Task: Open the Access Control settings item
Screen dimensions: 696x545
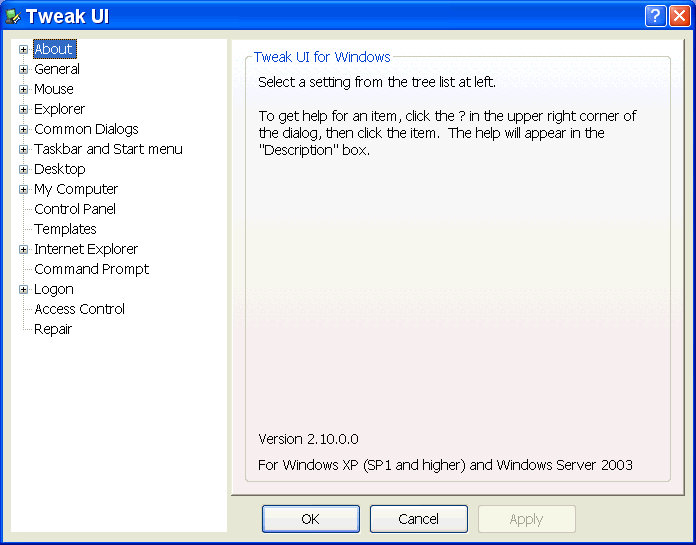Action: point(79,309)
